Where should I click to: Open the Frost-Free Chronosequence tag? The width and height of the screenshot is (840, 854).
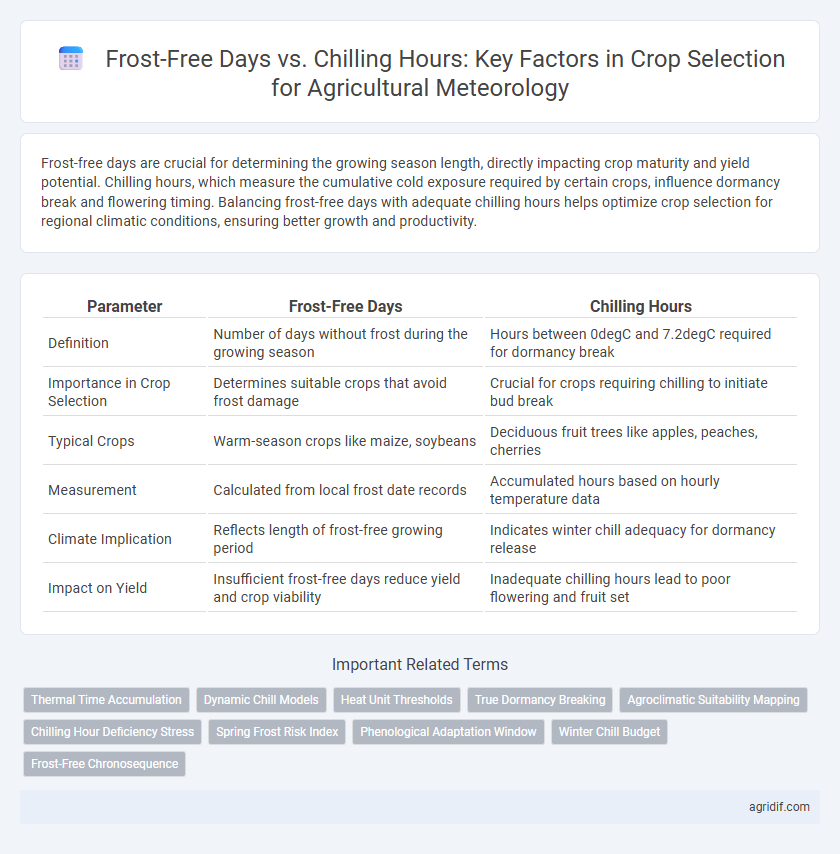tap(105, 764)
